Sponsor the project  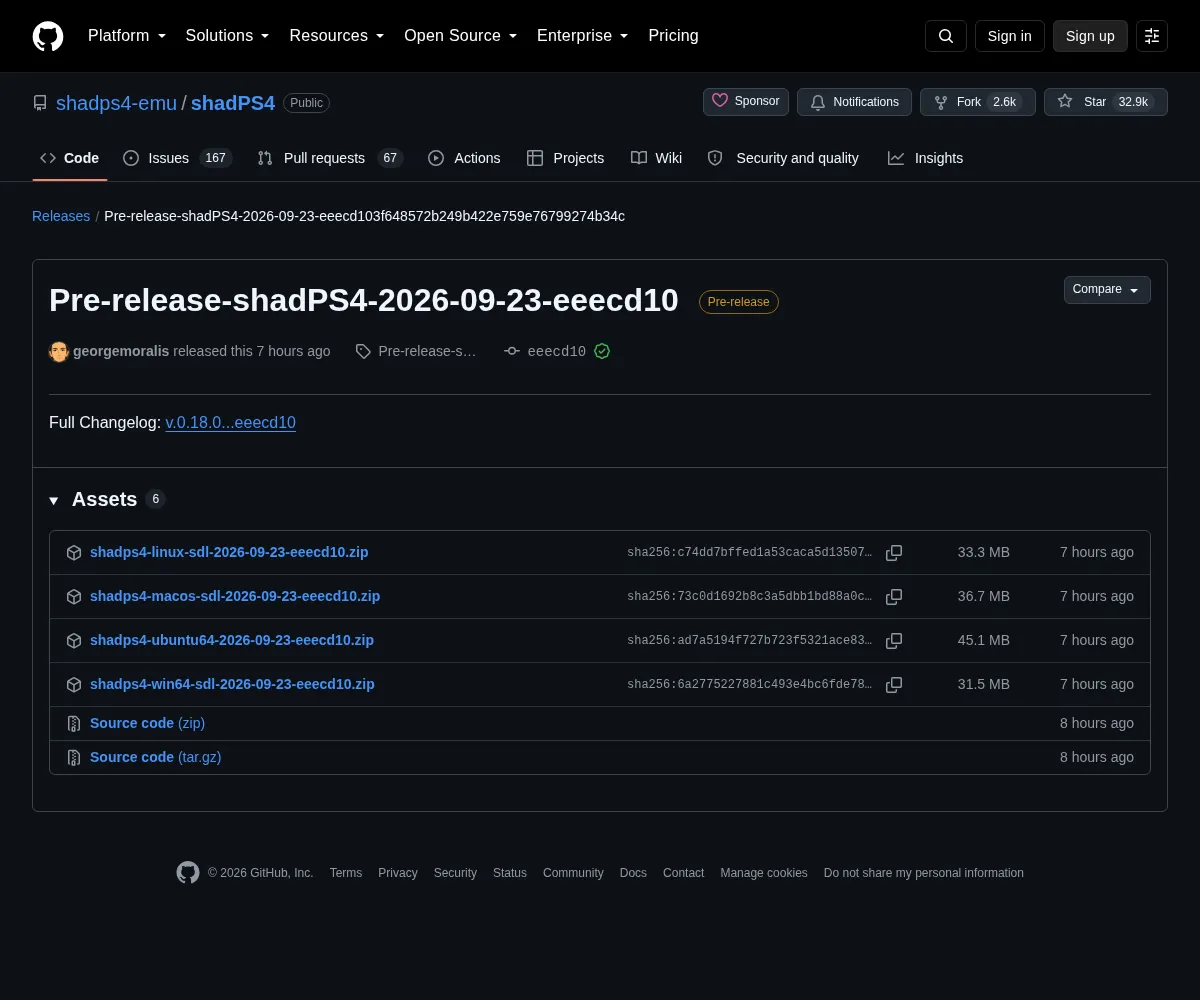(746, 102)
